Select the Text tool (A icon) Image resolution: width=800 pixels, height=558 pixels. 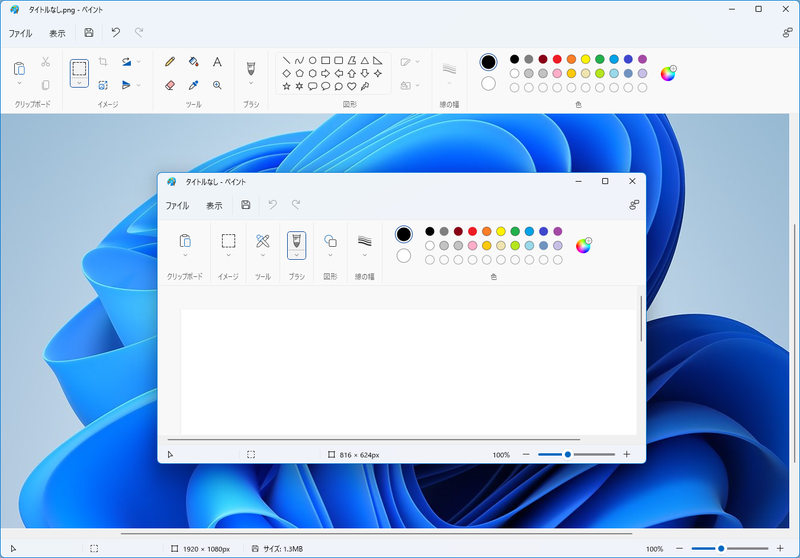(x=217, y=62)
